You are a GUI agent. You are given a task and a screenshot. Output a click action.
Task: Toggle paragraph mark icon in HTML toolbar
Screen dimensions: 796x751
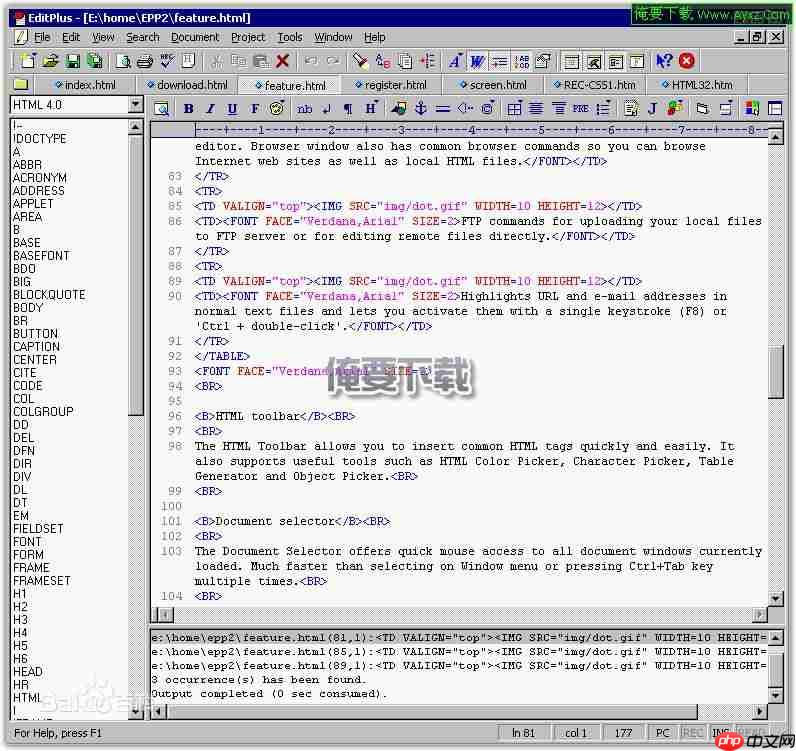pyautogui.click(x=348, y=109)
